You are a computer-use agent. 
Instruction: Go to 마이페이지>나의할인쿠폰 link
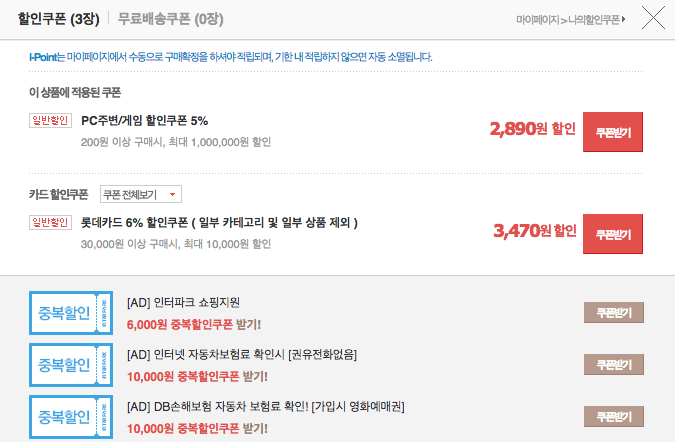(571, 19)
